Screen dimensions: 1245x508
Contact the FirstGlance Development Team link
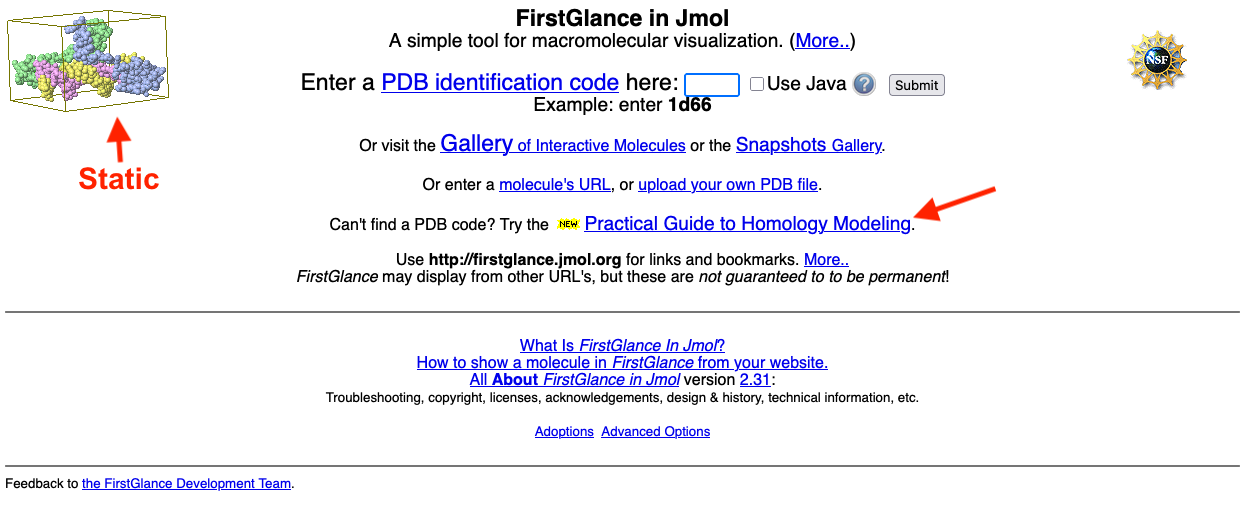tap(187, 484)
